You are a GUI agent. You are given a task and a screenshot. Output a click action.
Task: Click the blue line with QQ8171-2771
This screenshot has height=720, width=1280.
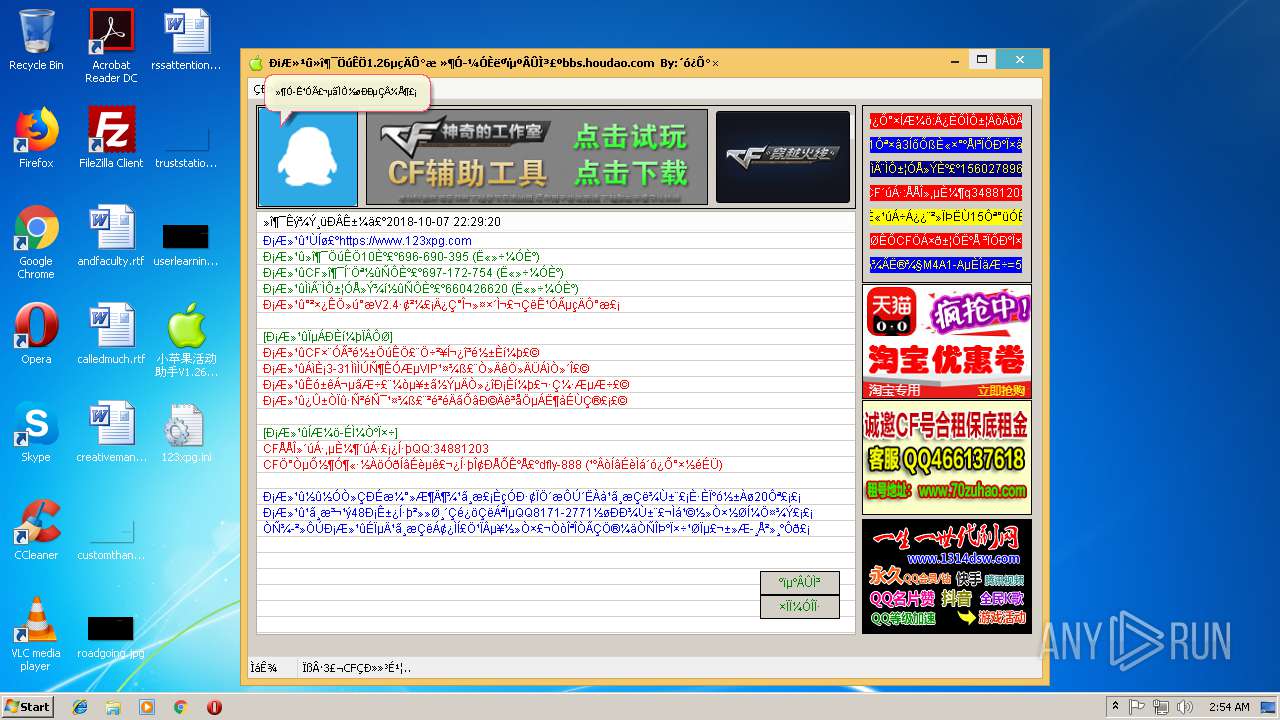tap(537, 513)
